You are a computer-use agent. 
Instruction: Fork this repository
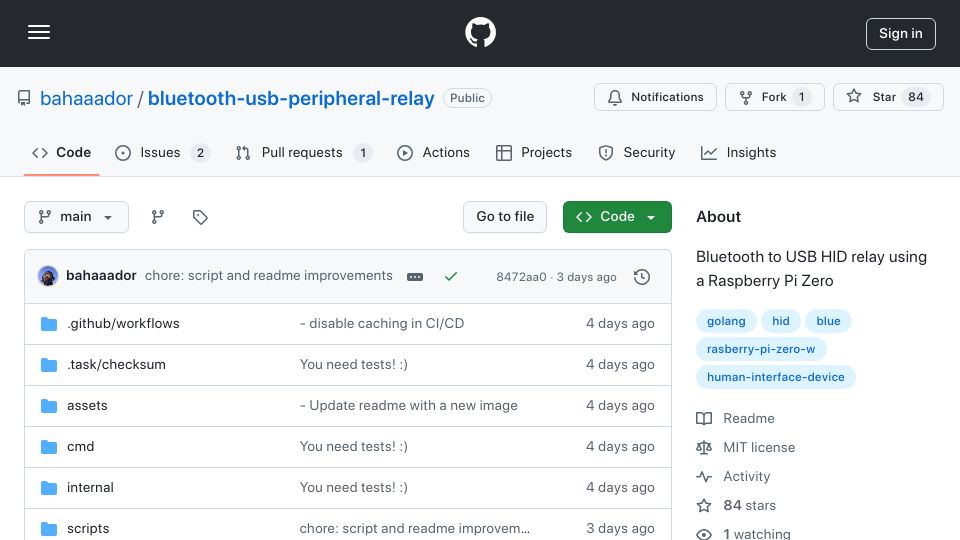pos(774,97)
